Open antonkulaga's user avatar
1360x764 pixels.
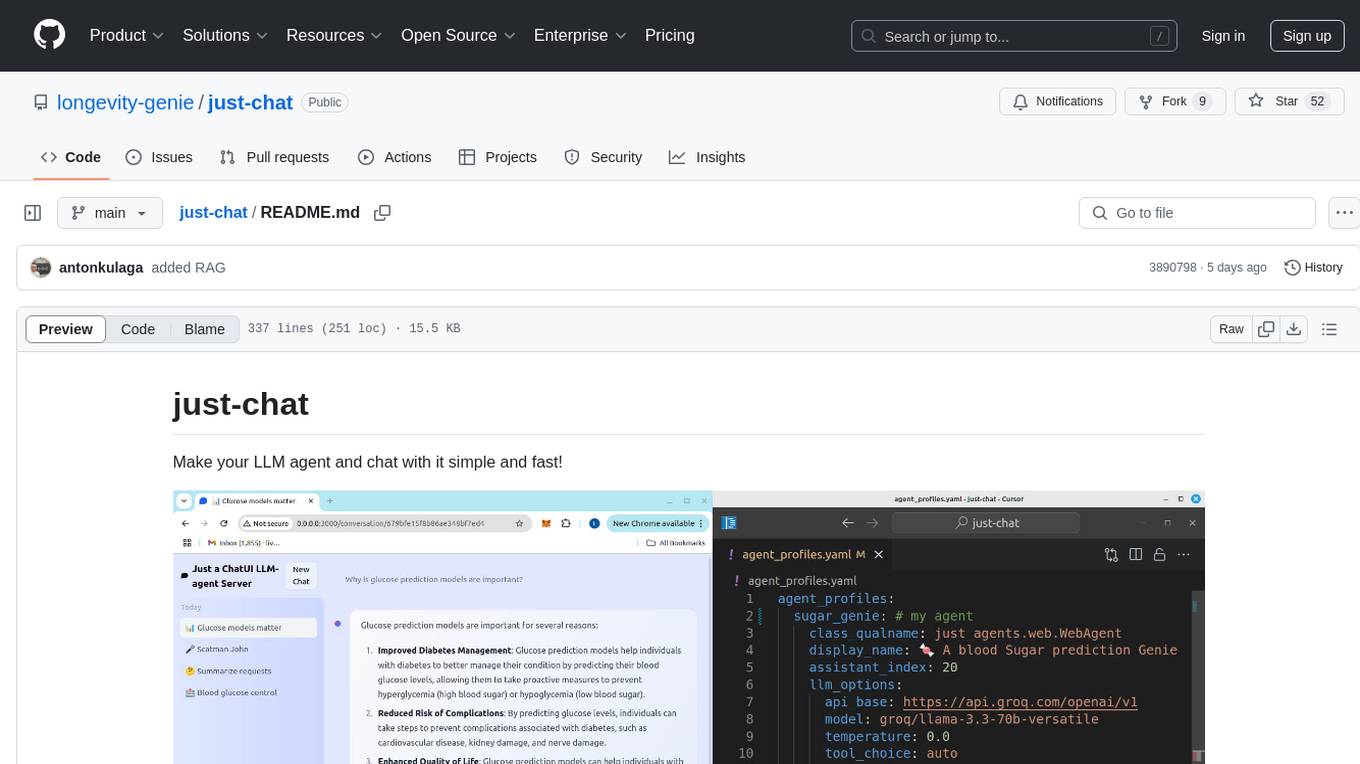(x=41, y=267)
